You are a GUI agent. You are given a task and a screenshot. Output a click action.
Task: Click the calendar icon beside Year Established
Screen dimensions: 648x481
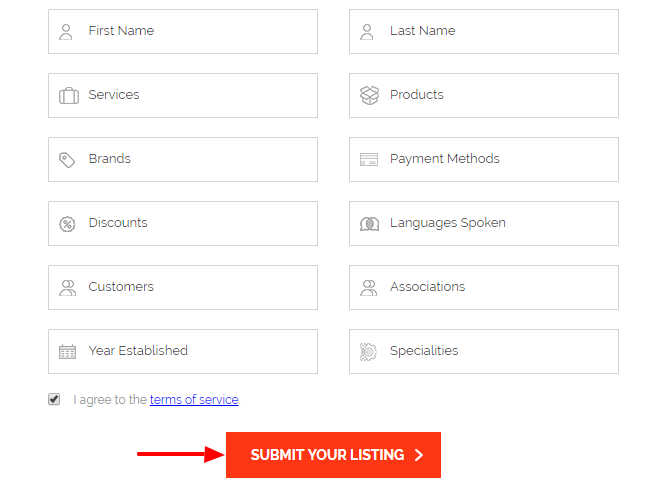click(x=67, y=352)
